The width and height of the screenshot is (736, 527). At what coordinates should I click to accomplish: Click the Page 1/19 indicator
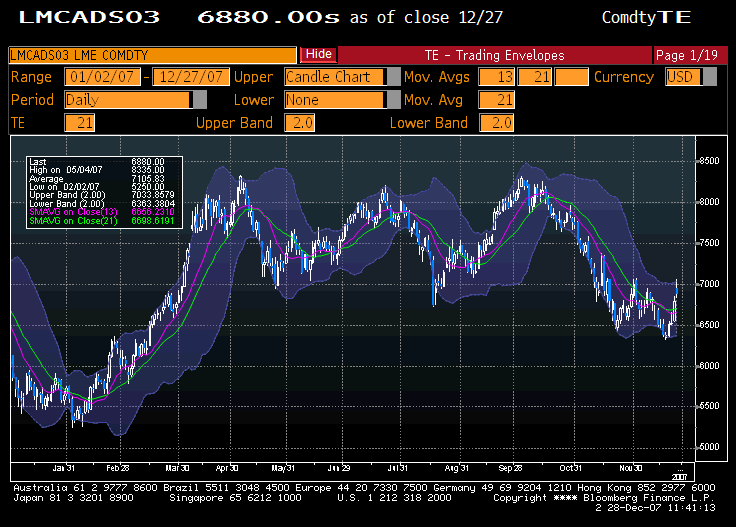[x=683, y=55]
